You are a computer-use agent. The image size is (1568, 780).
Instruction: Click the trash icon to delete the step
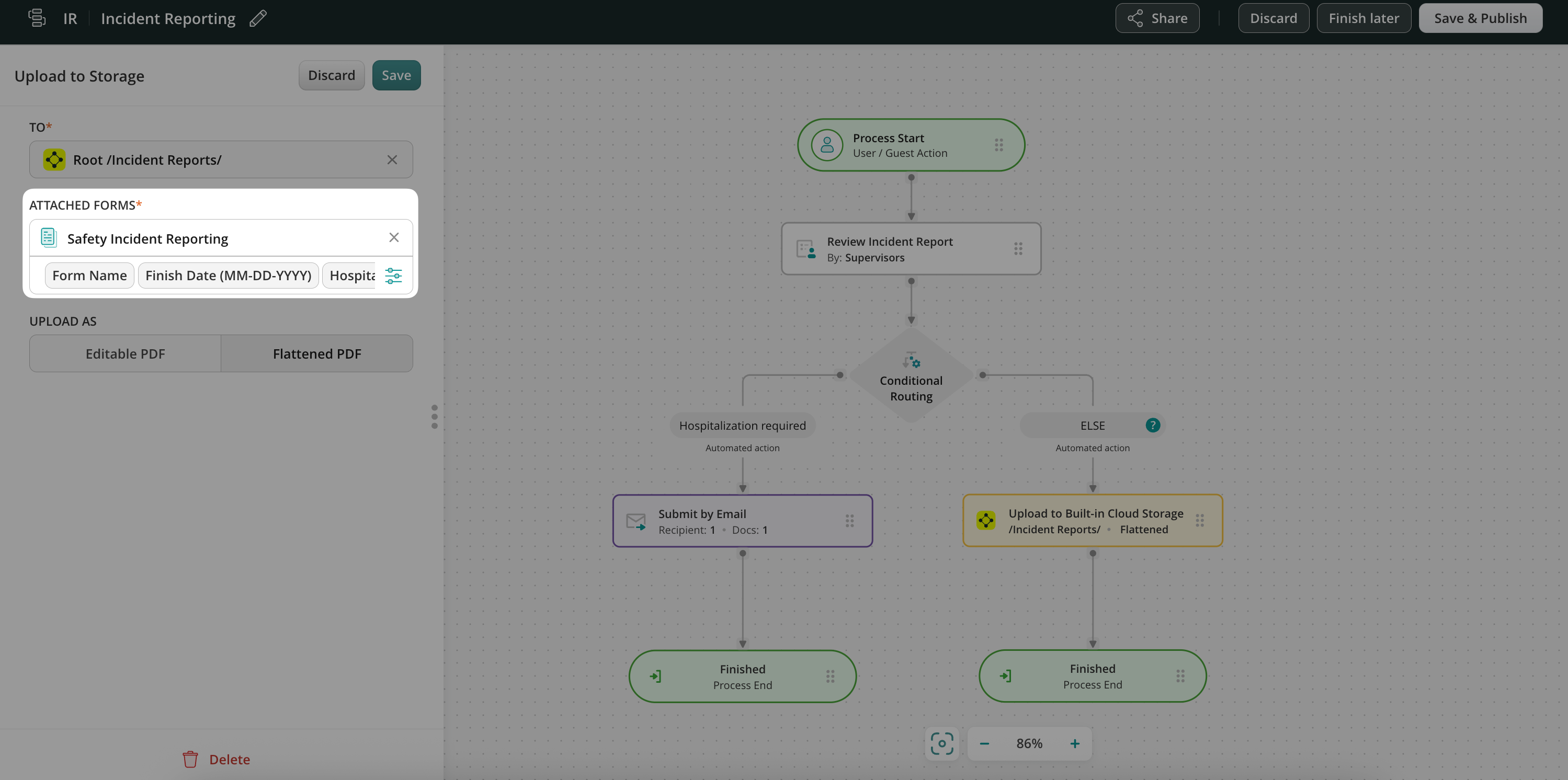point(190,759)
